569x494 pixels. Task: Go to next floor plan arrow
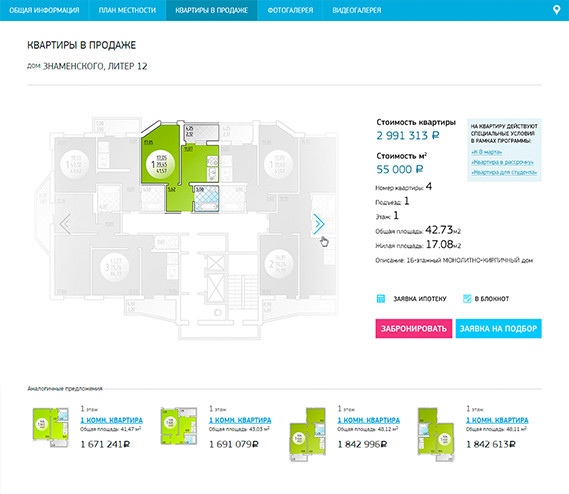(319, 224)
